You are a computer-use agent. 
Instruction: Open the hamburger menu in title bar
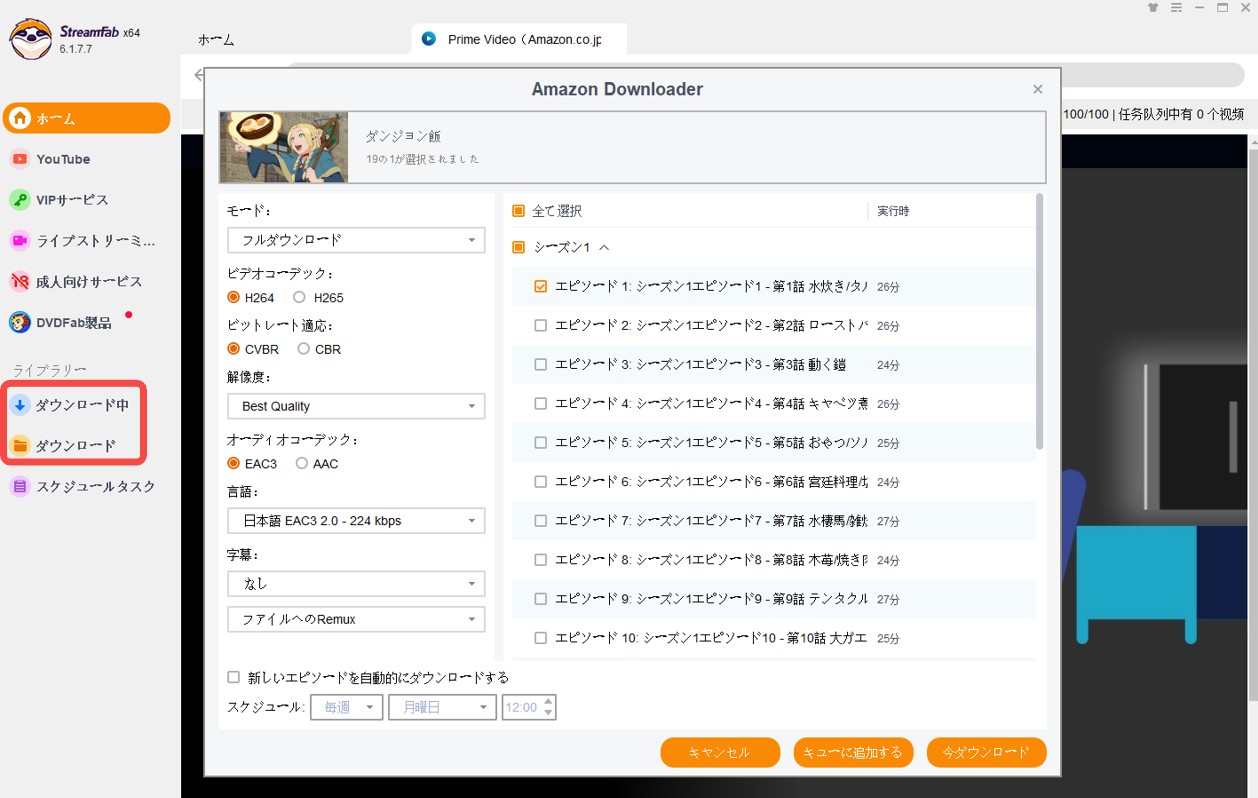coord(1176,8)
